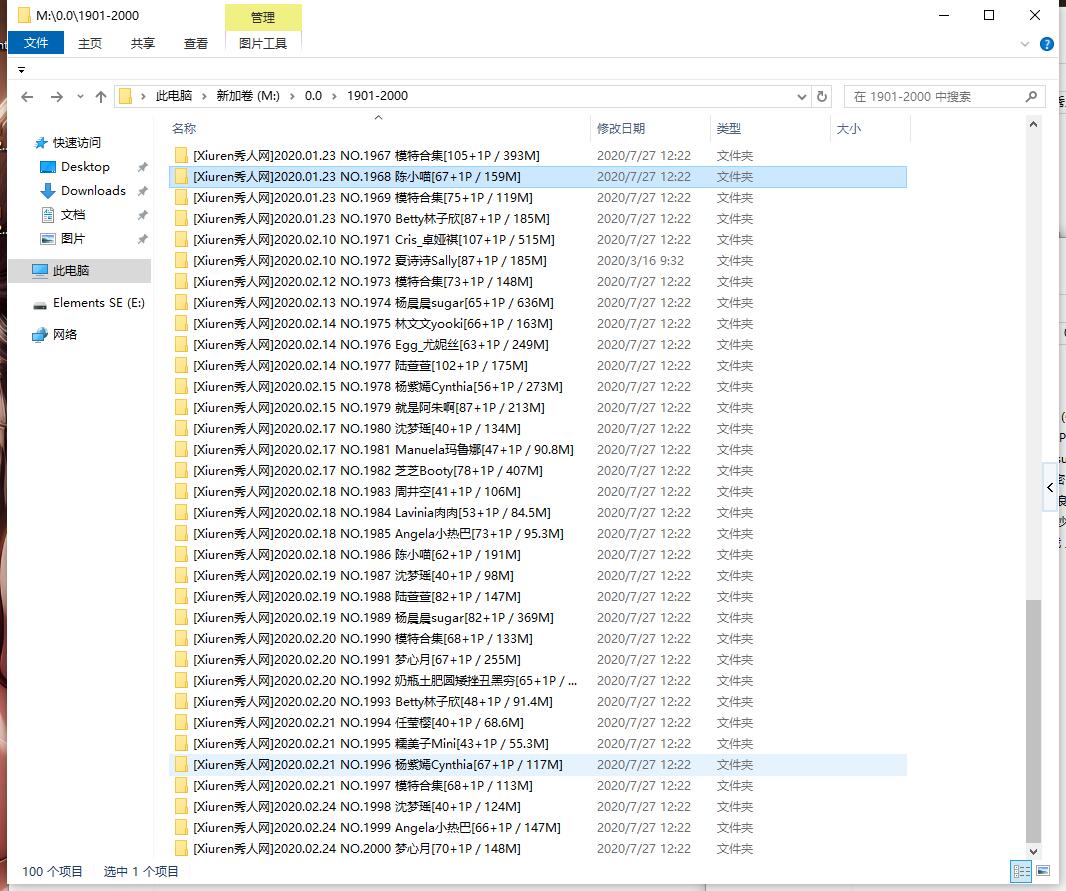
Task: Sort by the 类型 column header
Action: coord(770,128)
